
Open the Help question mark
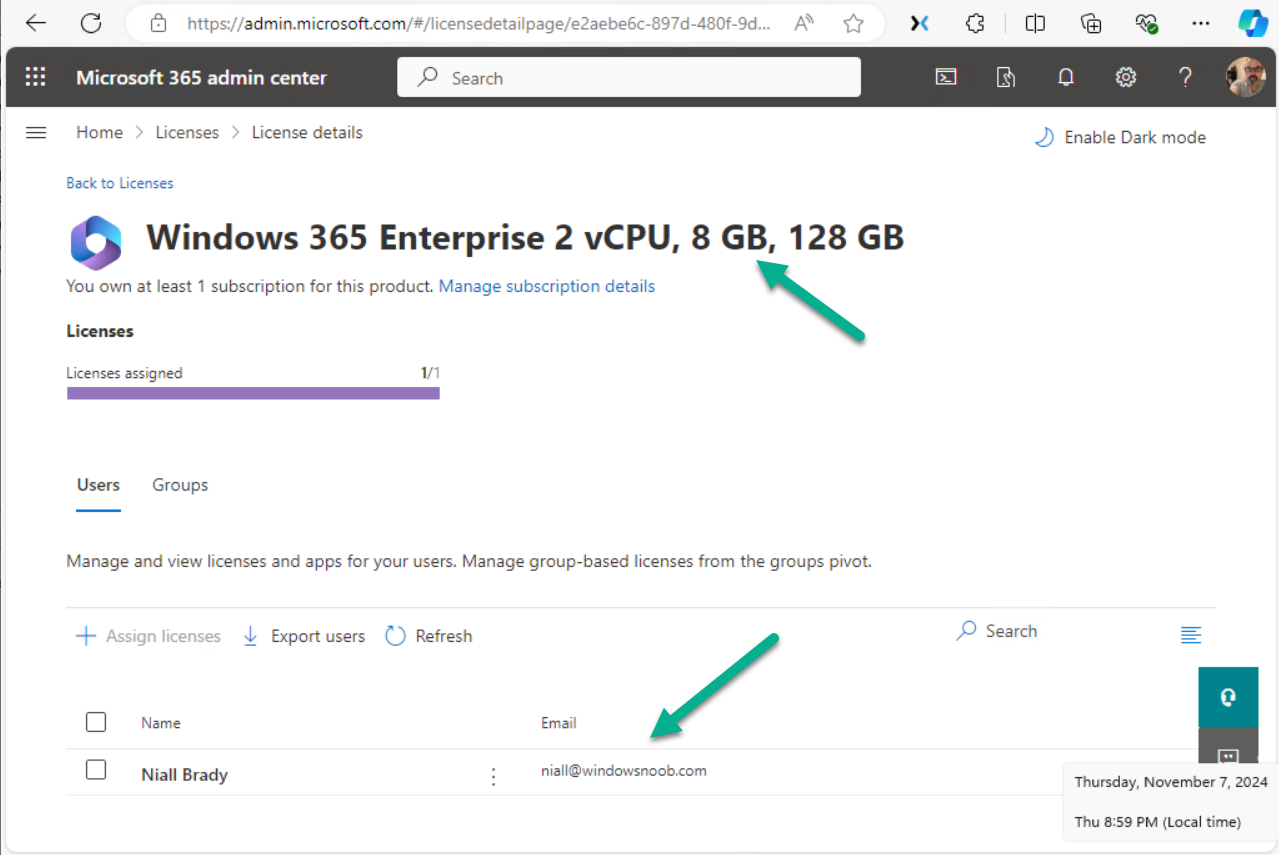(1185, 77)
